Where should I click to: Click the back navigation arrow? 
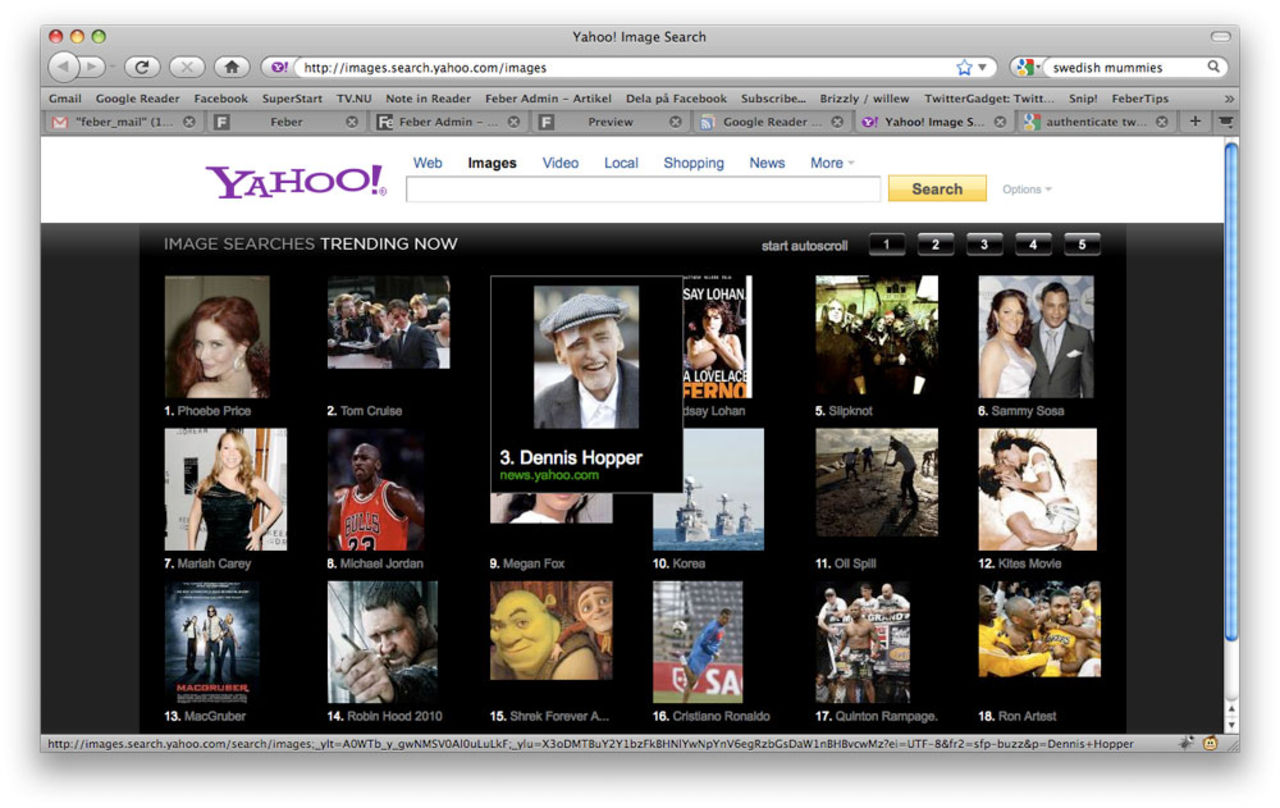(x=64, y=67)
